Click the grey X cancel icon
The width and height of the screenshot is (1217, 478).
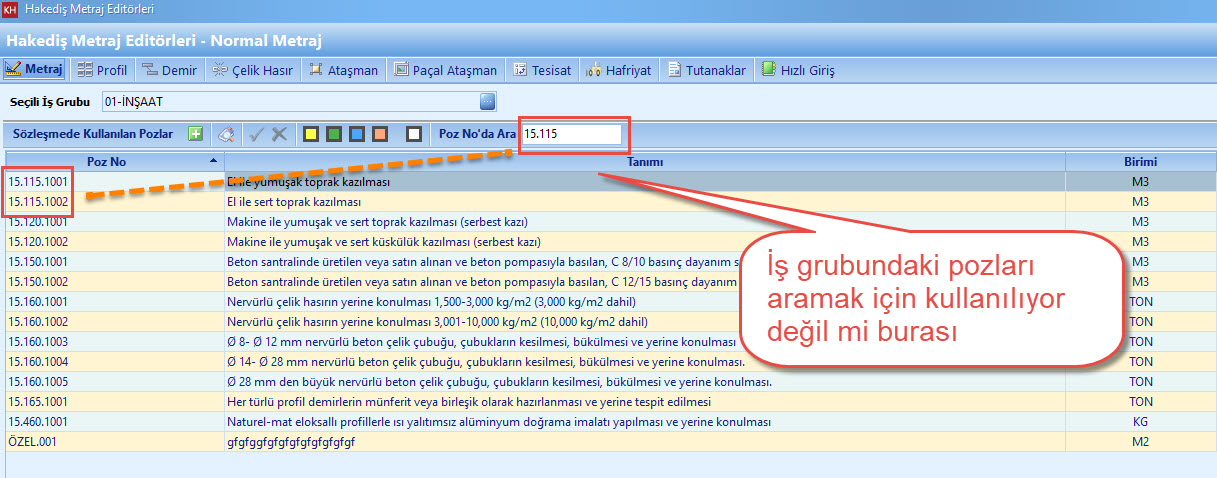280,134
